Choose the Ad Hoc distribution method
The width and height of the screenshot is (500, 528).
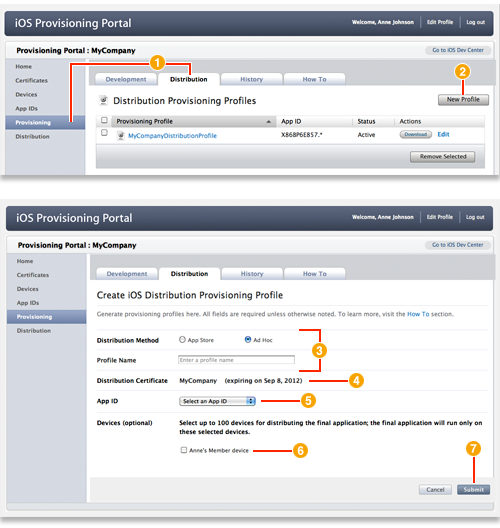(248, 339)
